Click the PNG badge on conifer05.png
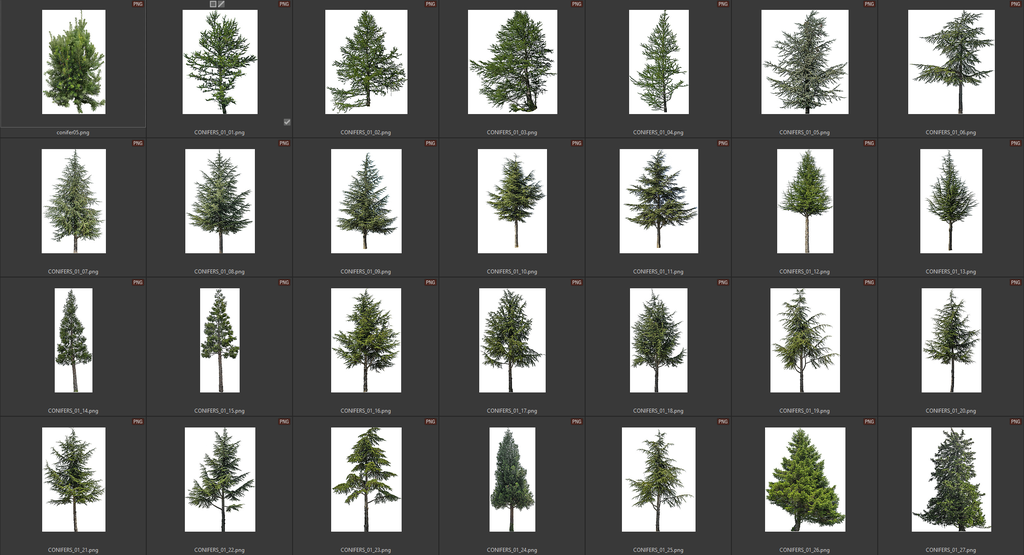The image size is (1024, 555). tap(138, 4)
